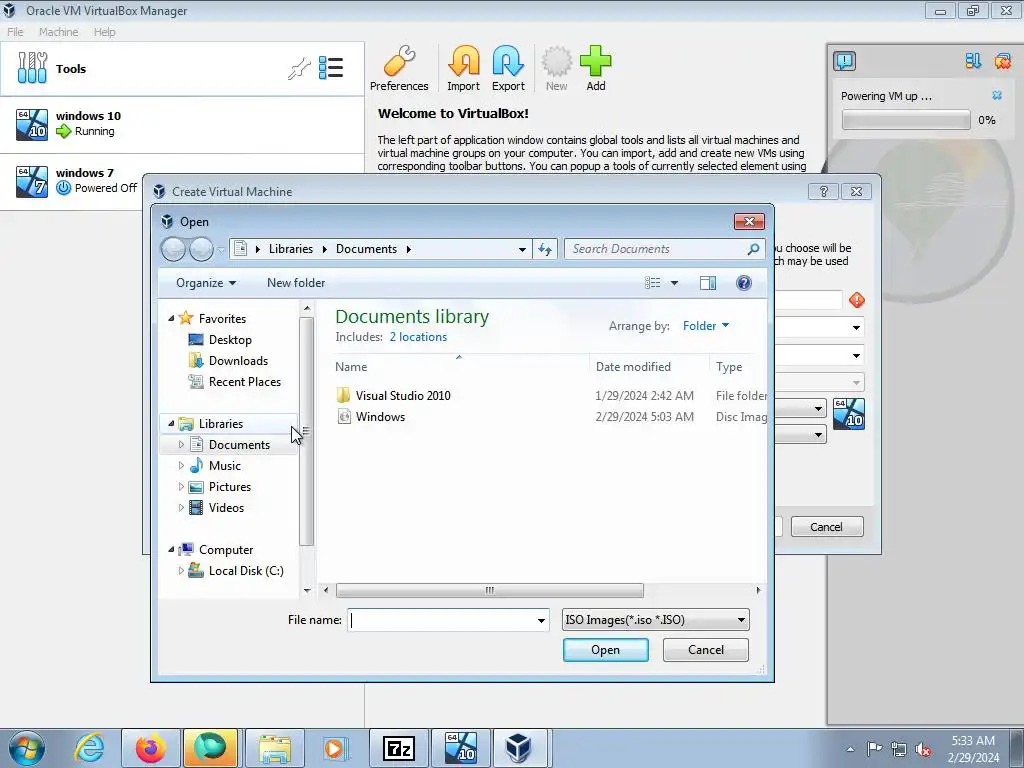Click the help icon in the Open dialog
Viewport: 1024px width, 768px height.
point(743,283)
